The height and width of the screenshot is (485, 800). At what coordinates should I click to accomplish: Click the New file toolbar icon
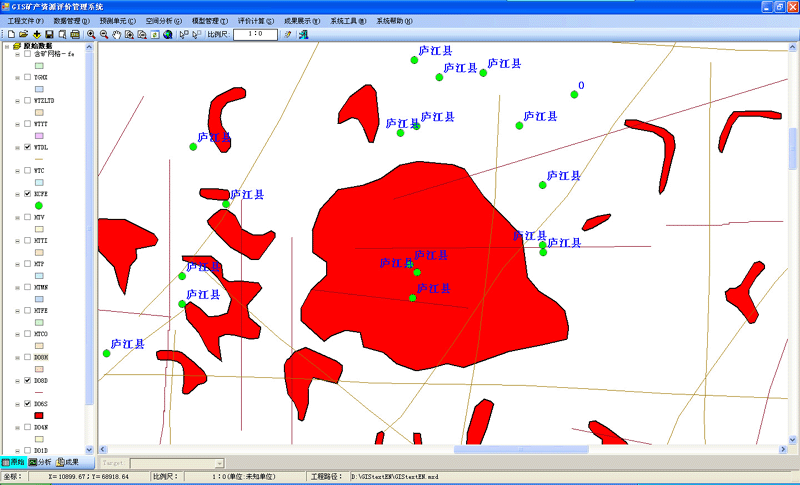10,34
